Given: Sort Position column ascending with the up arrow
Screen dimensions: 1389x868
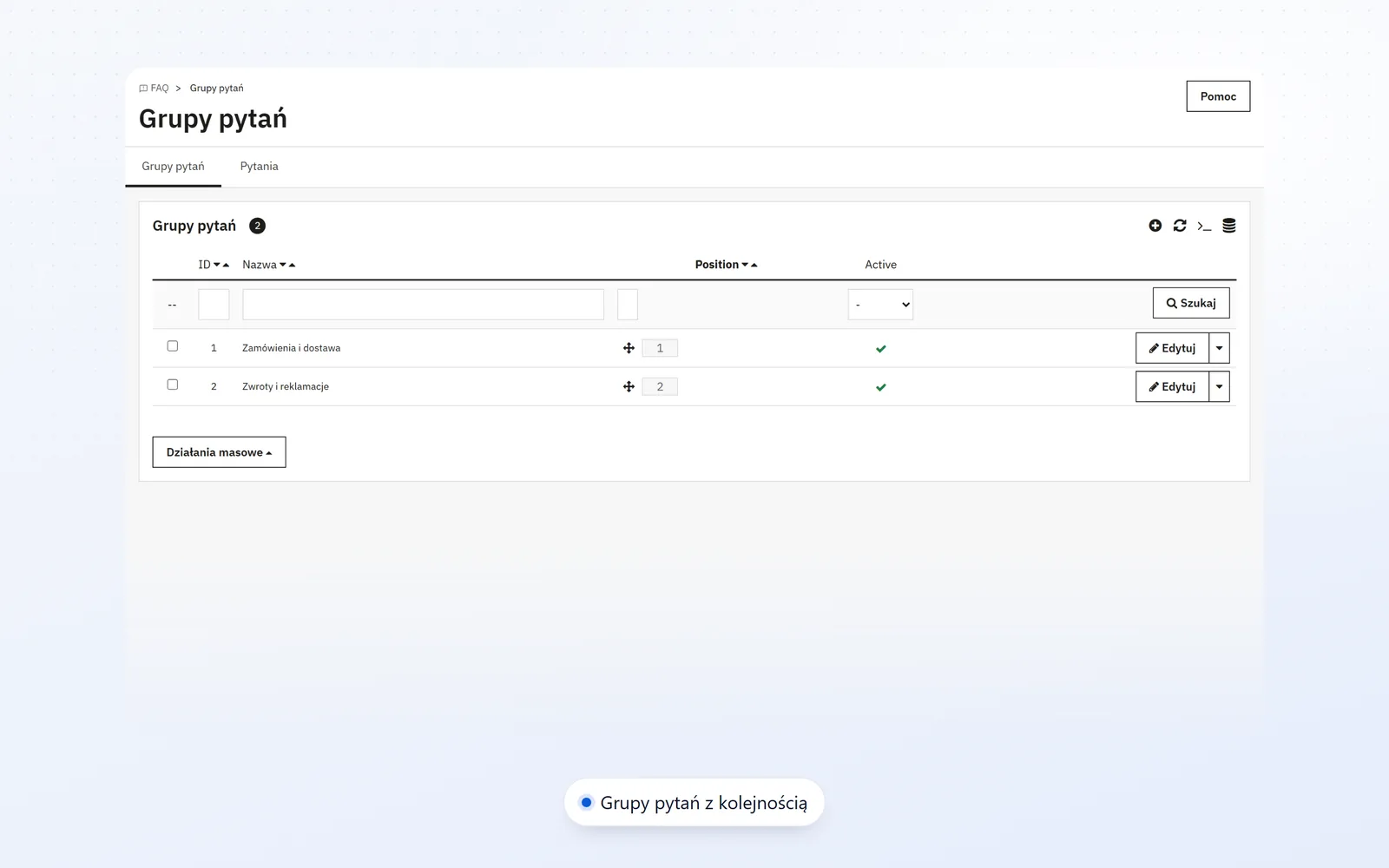Looking at the screenshot, I should coord(754,265).
